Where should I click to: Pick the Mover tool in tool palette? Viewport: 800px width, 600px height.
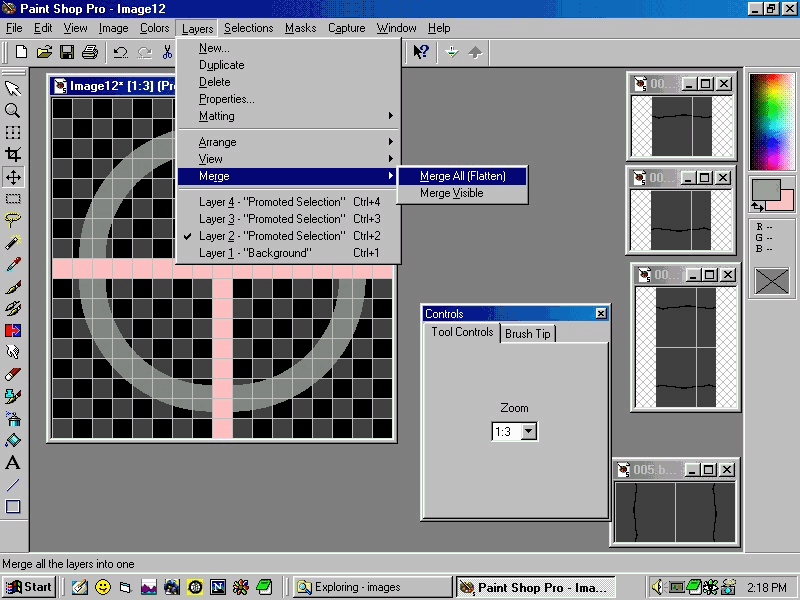pos(13,177)
